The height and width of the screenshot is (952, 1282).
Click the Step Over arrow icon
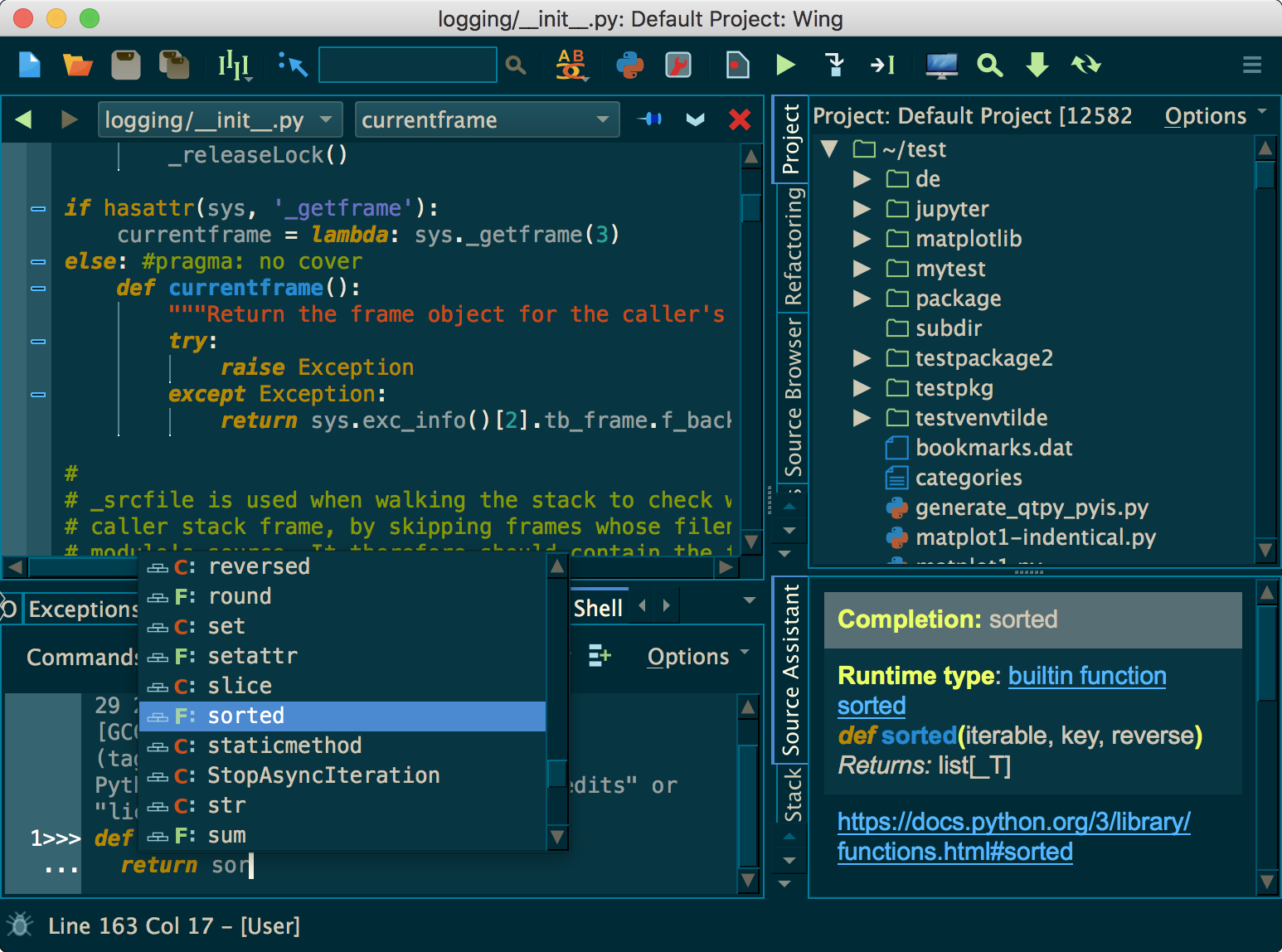pos(882,65)
